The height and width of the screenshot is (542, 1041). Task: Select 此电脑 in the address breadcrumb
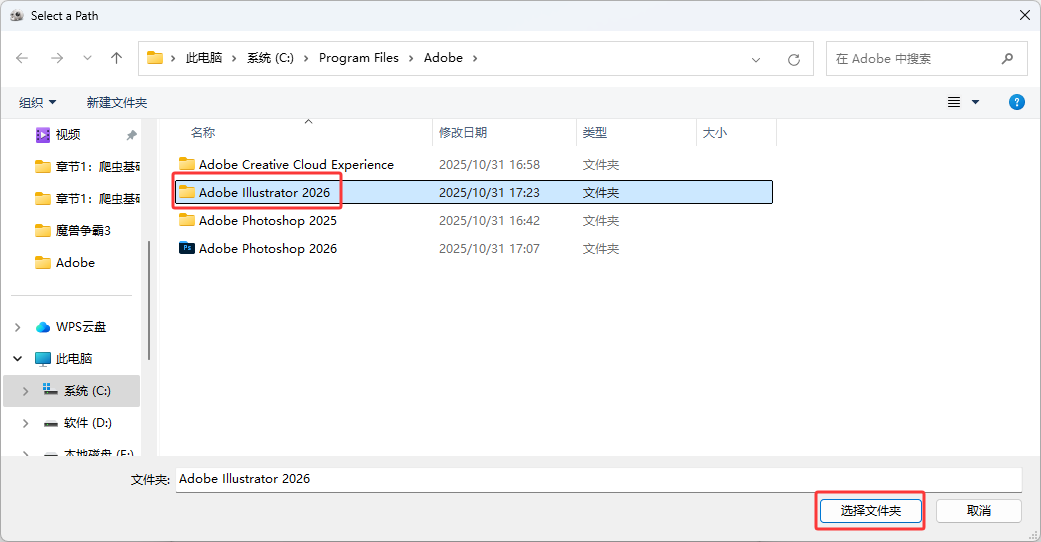pos(204,58)
